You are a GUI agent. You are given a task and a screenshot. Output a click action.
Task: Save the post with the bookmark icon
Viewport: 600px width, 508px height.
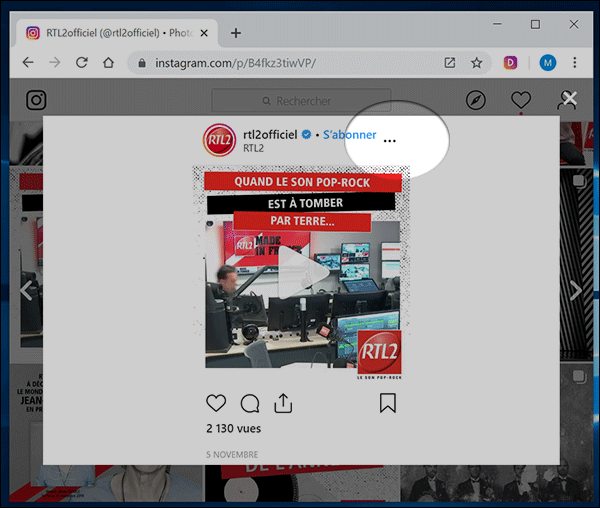coord(388,403)
